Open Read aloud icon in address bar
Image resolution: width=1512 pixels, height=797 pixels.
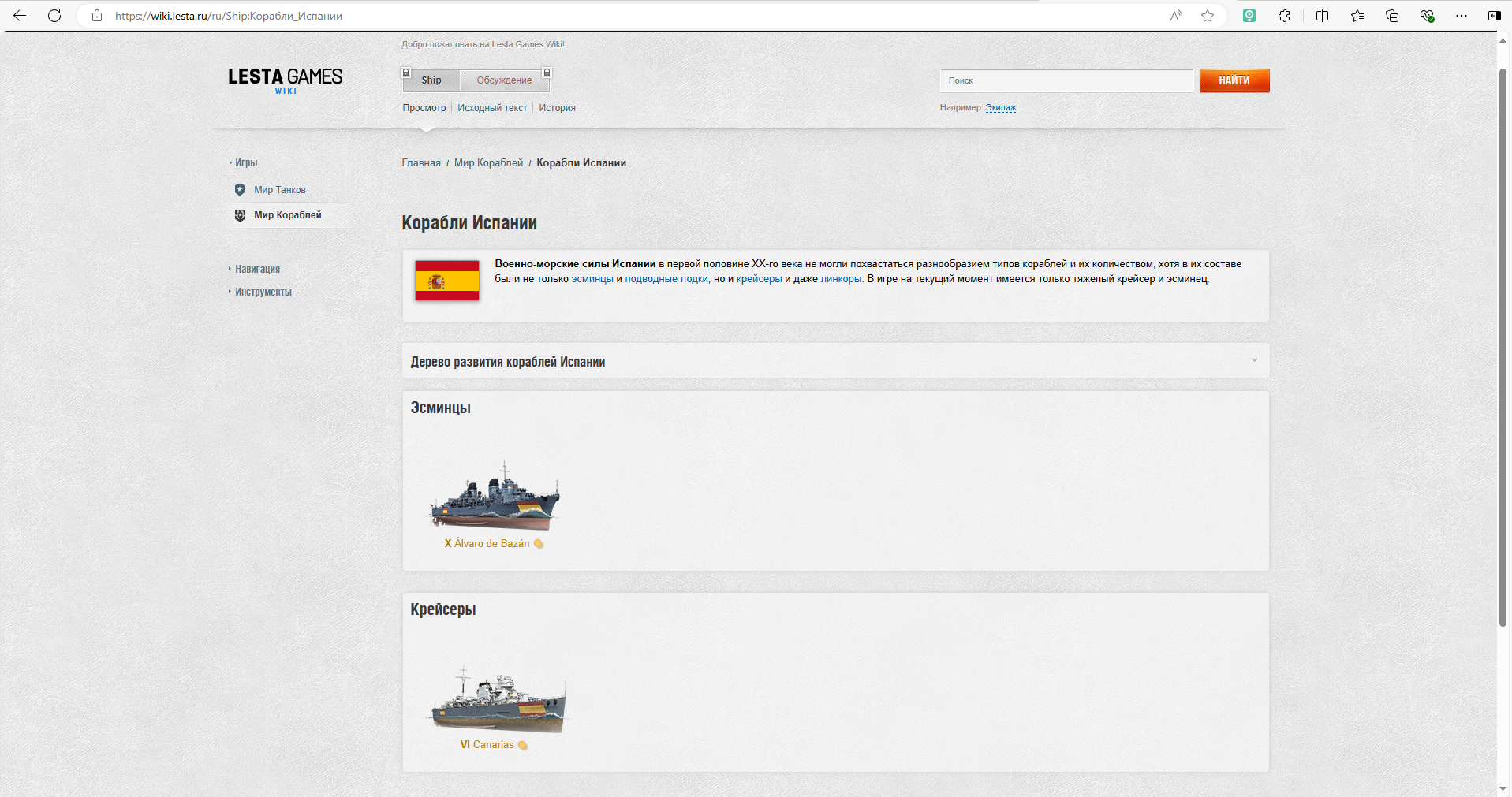(1176, 16)
